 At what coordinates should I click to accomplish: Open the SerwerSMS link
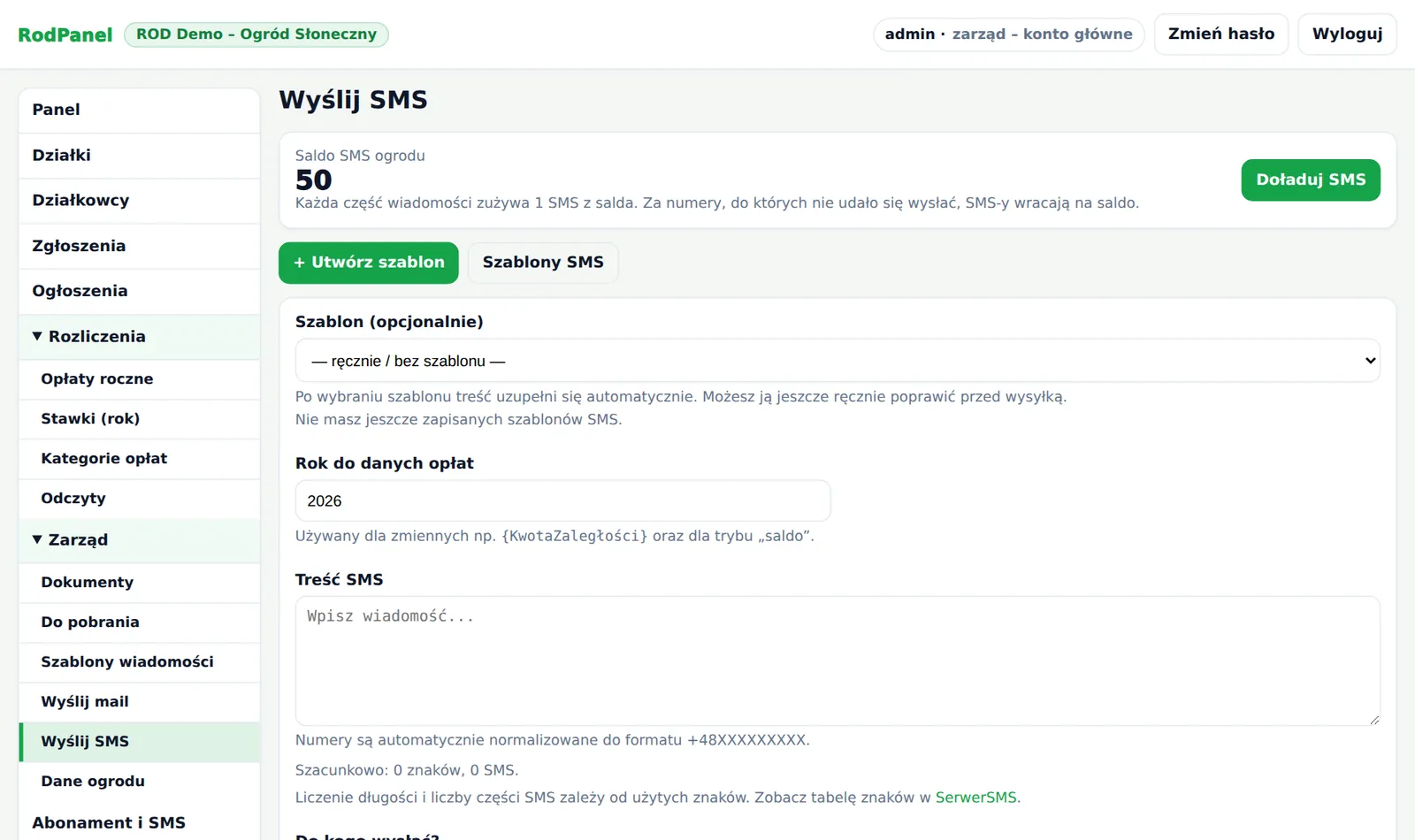click(x=976, y=798)
